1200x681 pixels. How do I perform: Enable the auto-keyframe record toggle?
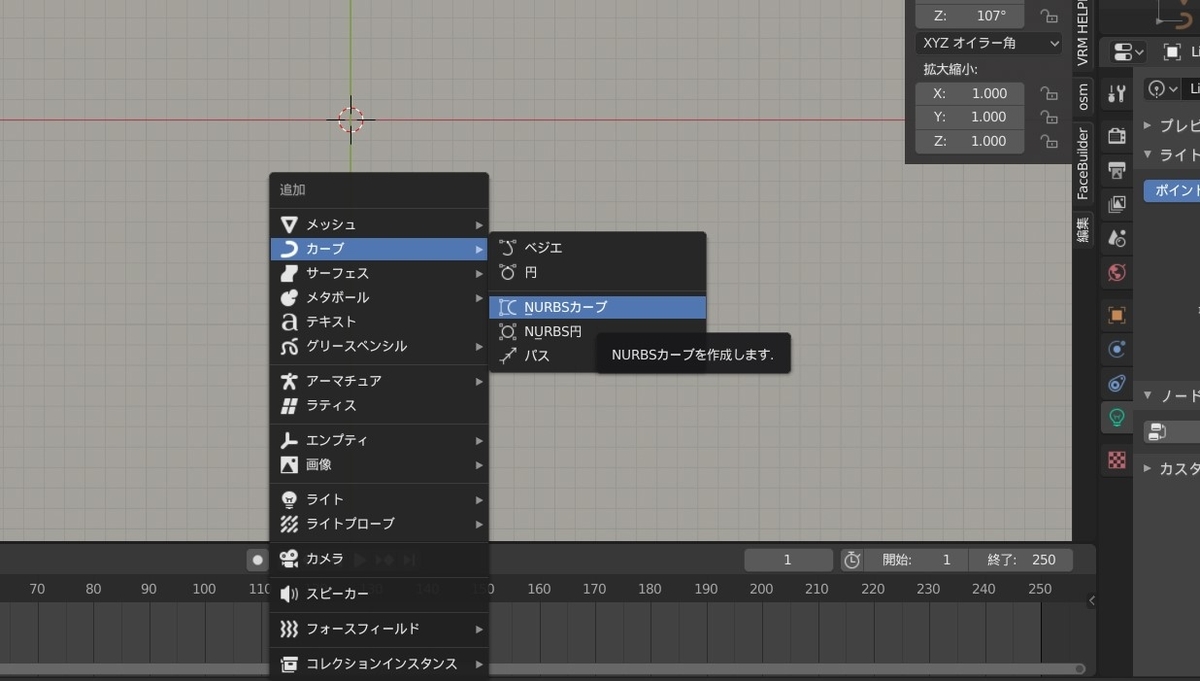(x=258, y=559)
